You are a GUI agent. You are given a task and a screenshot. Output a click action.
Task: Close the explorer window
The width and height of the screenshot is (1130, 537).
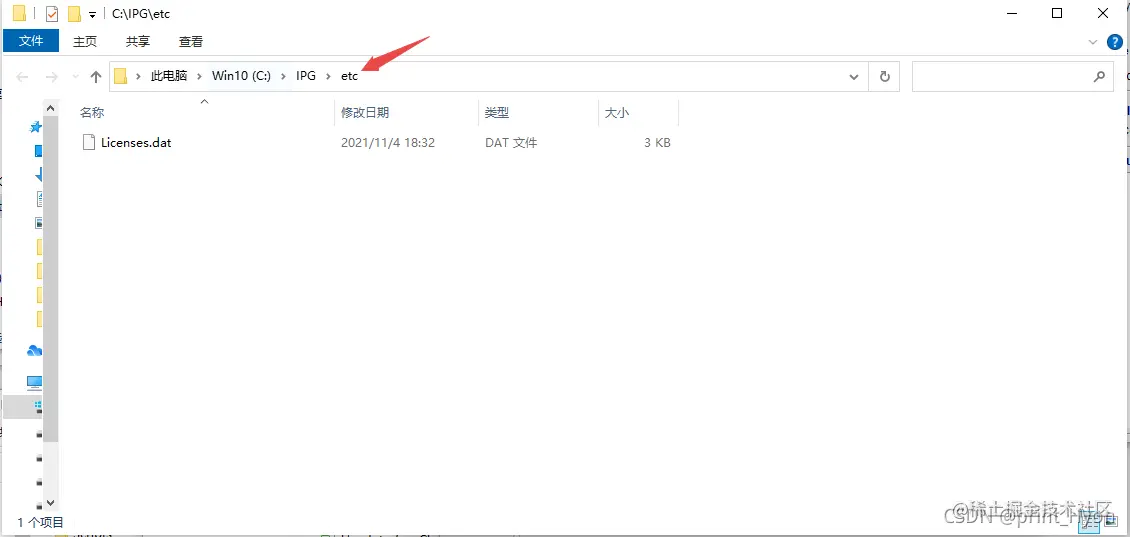click(1103, 14)
